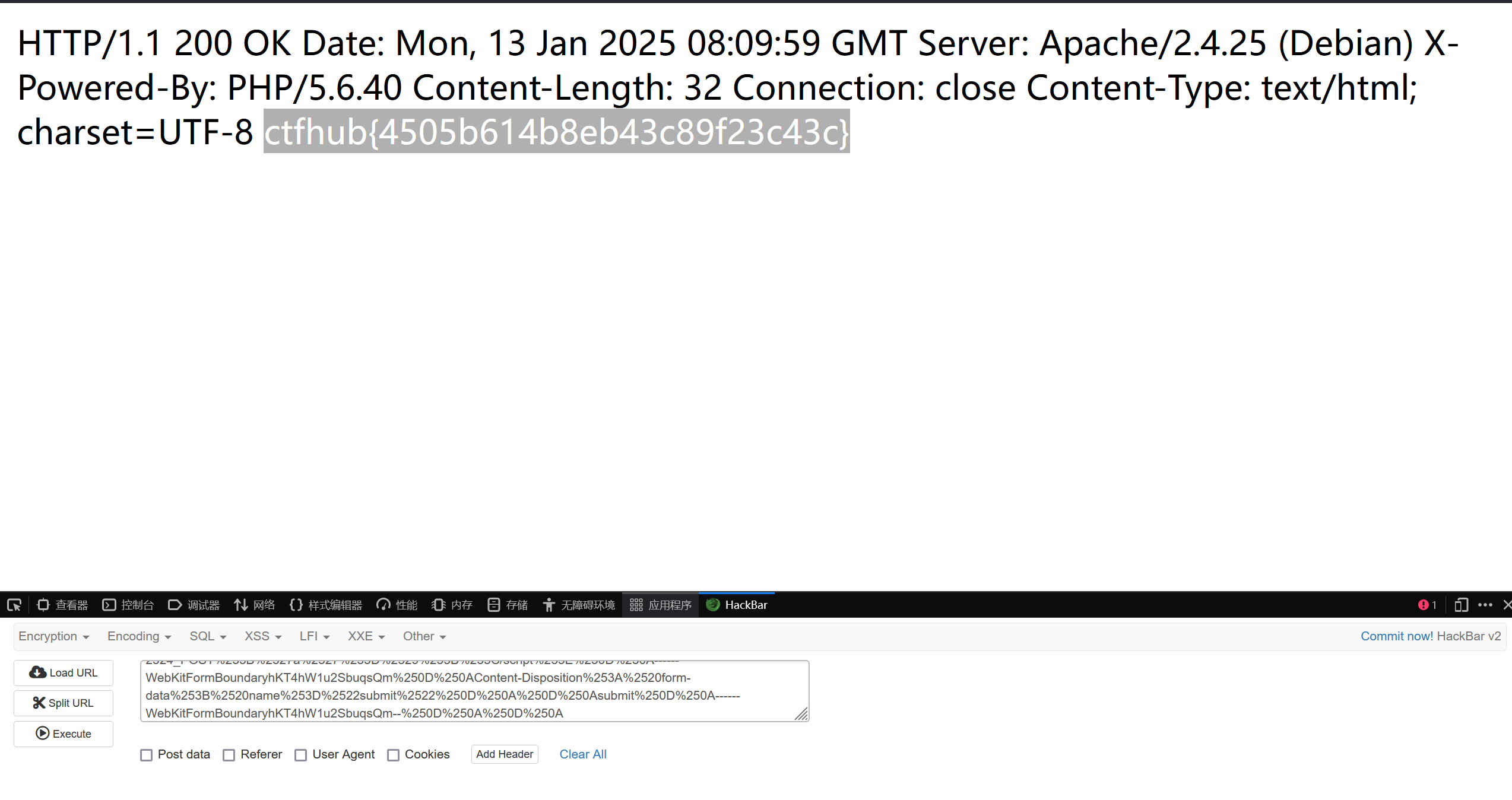Enable the Referer checkbox
1512x800 pixels.
pos(229,755)
